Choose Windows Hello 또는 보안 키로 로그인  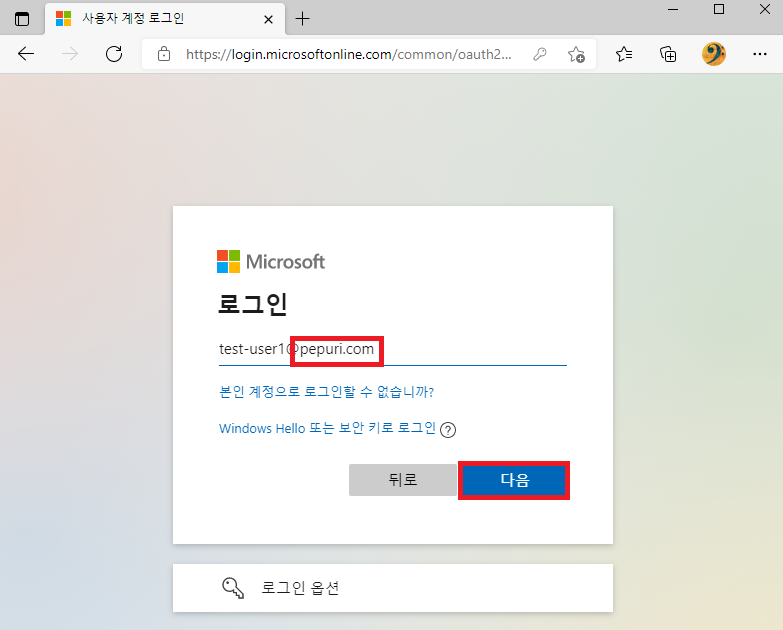(328, 428)
